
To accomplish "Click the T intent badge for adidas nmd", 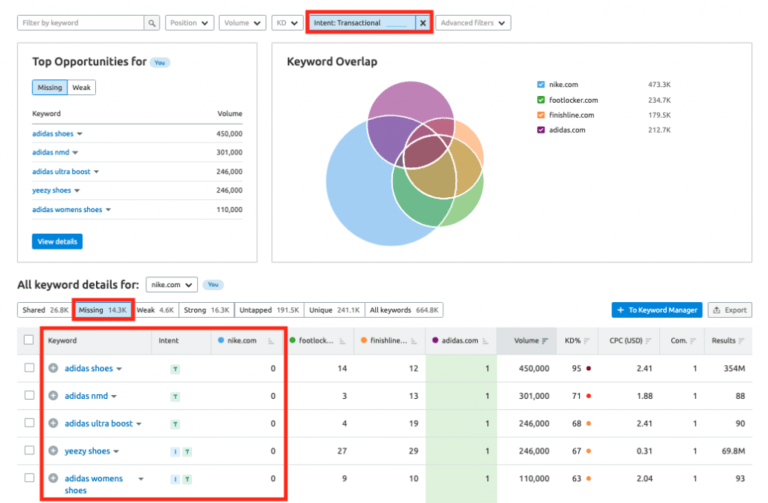I will click(x=175, y=397).
